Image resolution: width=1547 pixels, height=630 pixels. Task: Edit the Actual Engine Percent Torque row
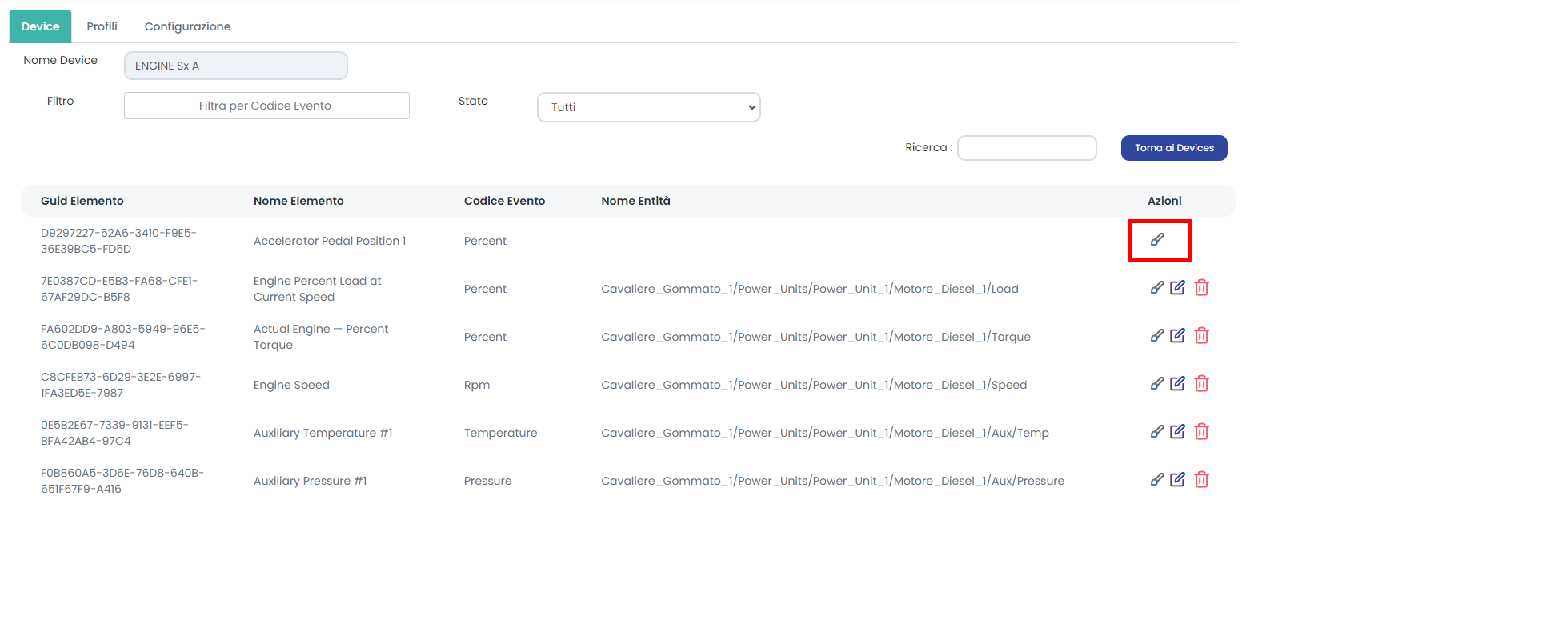coord(1178,336)
